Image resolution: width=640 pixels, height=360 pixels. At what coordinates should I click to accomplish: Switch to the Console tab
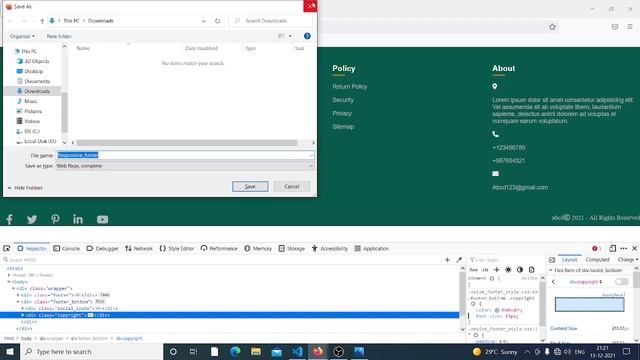coord(67,248)
